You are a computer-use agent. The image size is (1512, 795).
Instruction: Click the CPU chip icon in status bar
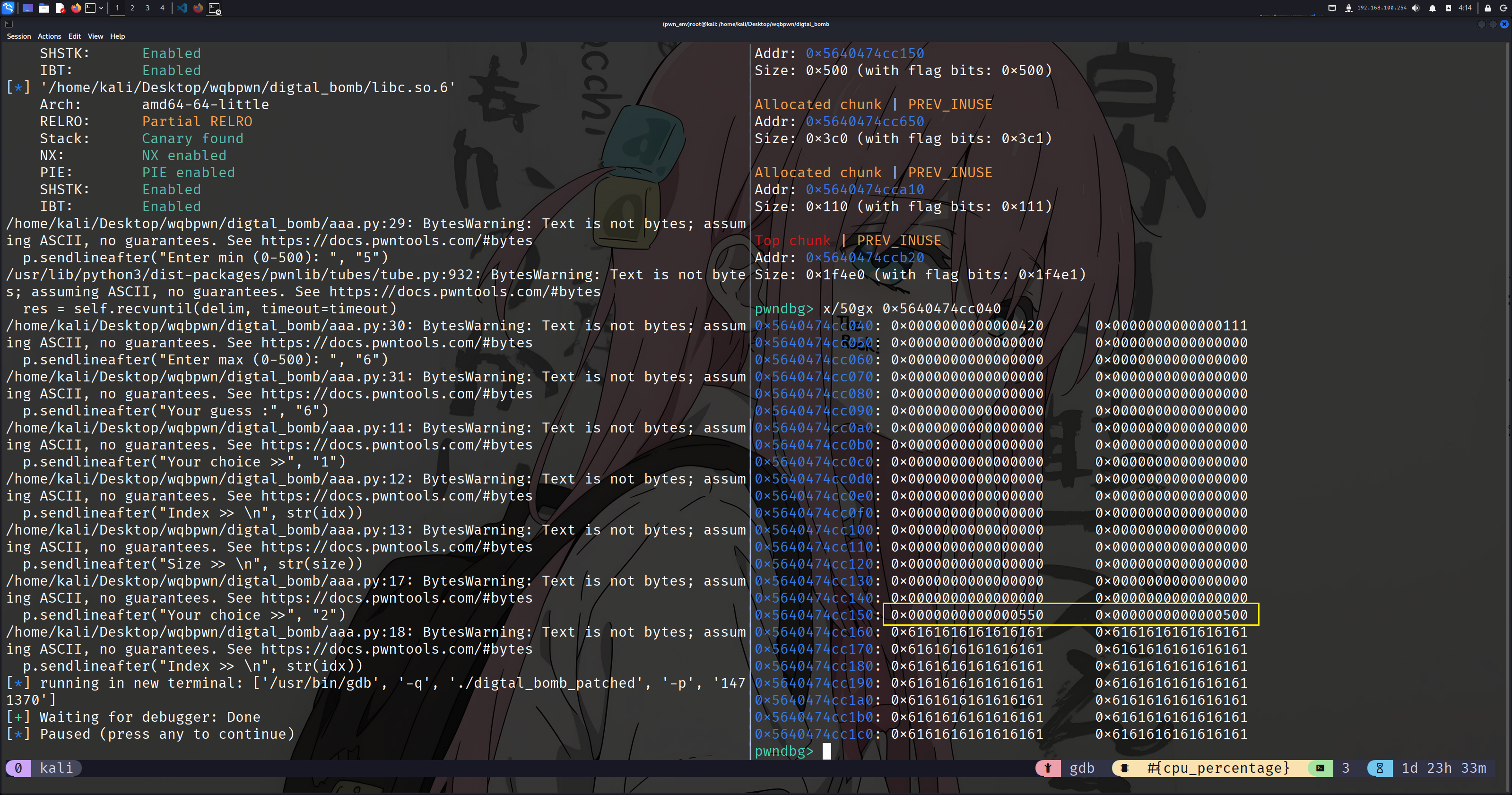[x=1124, y=768]
